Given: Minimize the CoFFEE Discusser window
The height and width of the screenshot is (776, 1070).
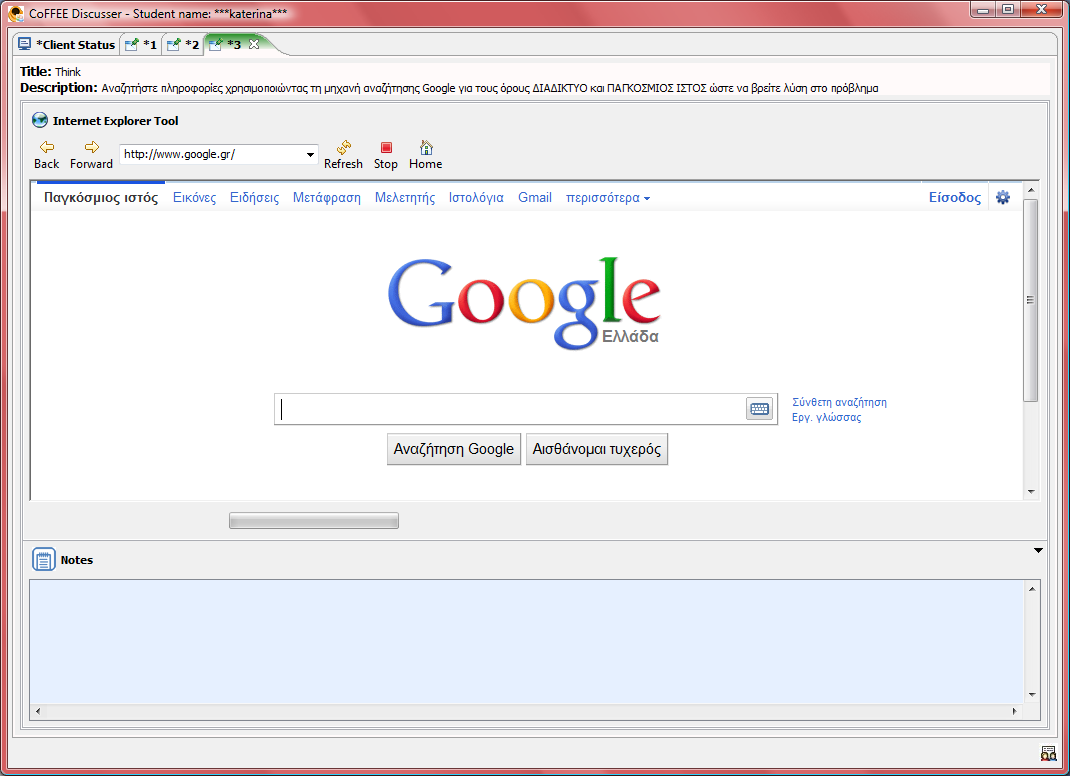Looking at the screenshot, I should (x=983, y=10).
